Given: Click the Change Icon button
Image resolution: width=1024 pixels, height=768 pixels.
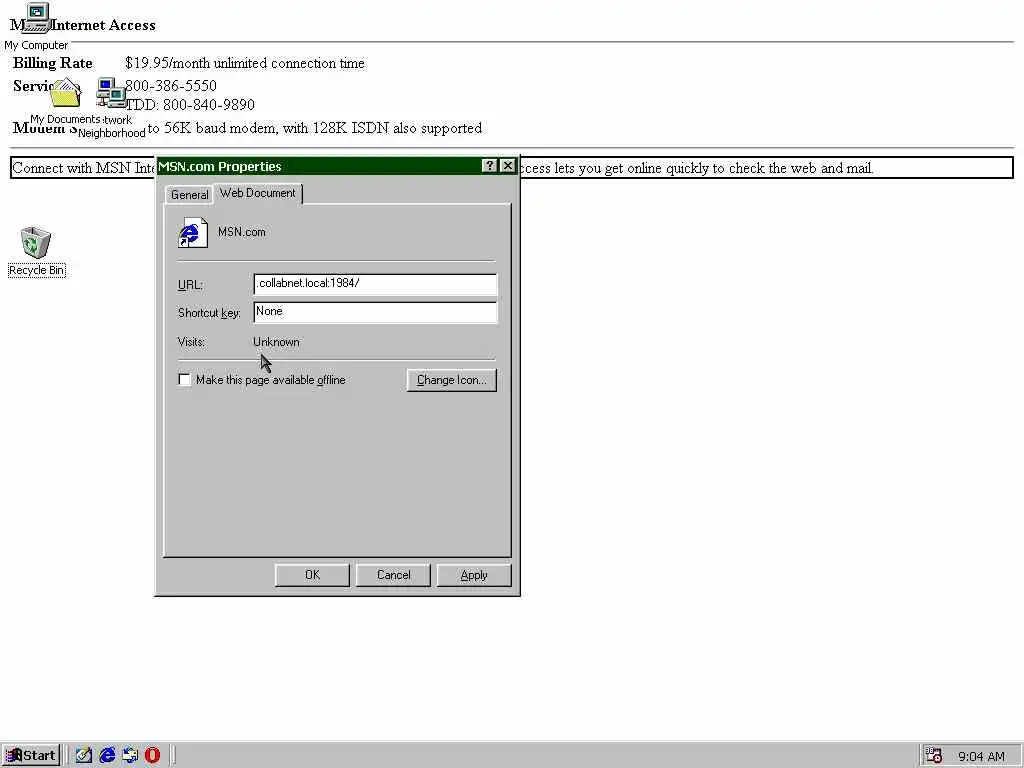Looking at the screenshot, I should 451,380.
